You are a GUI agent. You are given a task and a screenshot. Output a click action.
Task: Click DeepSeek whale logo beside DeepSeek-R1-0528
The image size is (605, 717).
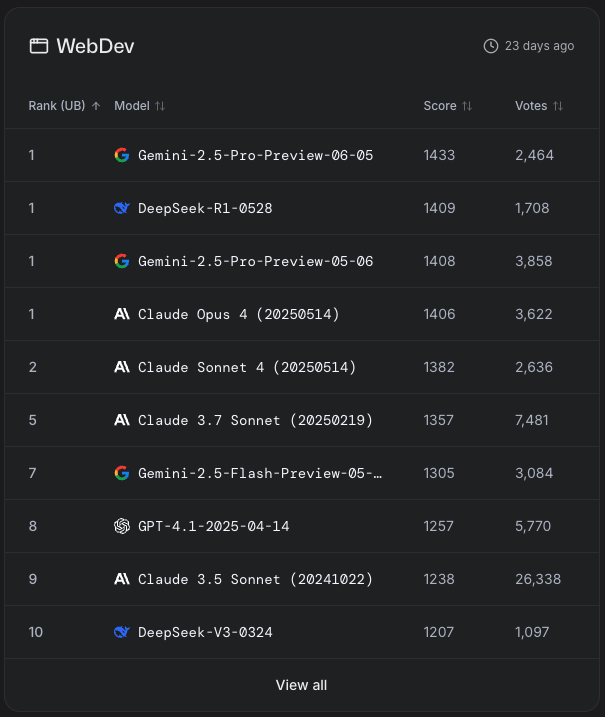click(x=122, y=208)
